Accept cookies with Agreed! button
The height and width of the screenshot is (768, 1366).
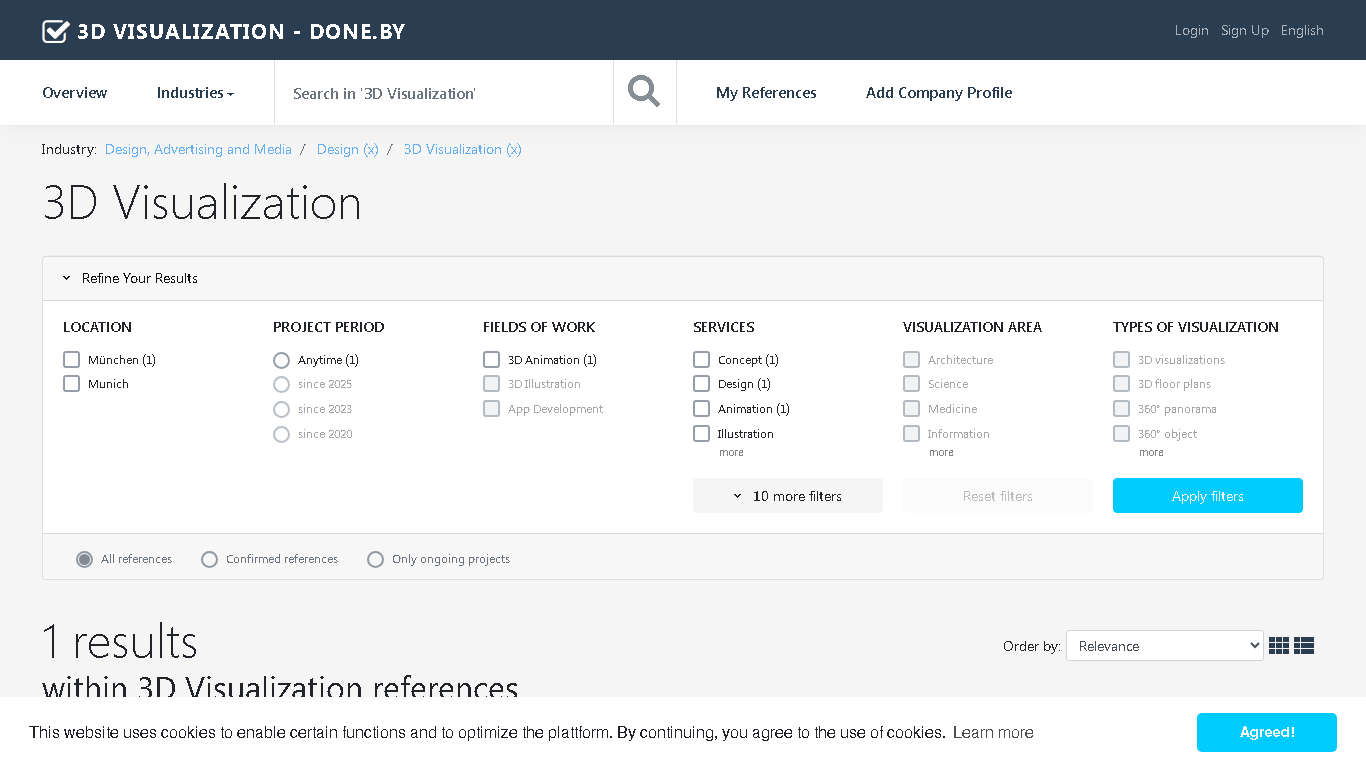tap(1267, 732)
